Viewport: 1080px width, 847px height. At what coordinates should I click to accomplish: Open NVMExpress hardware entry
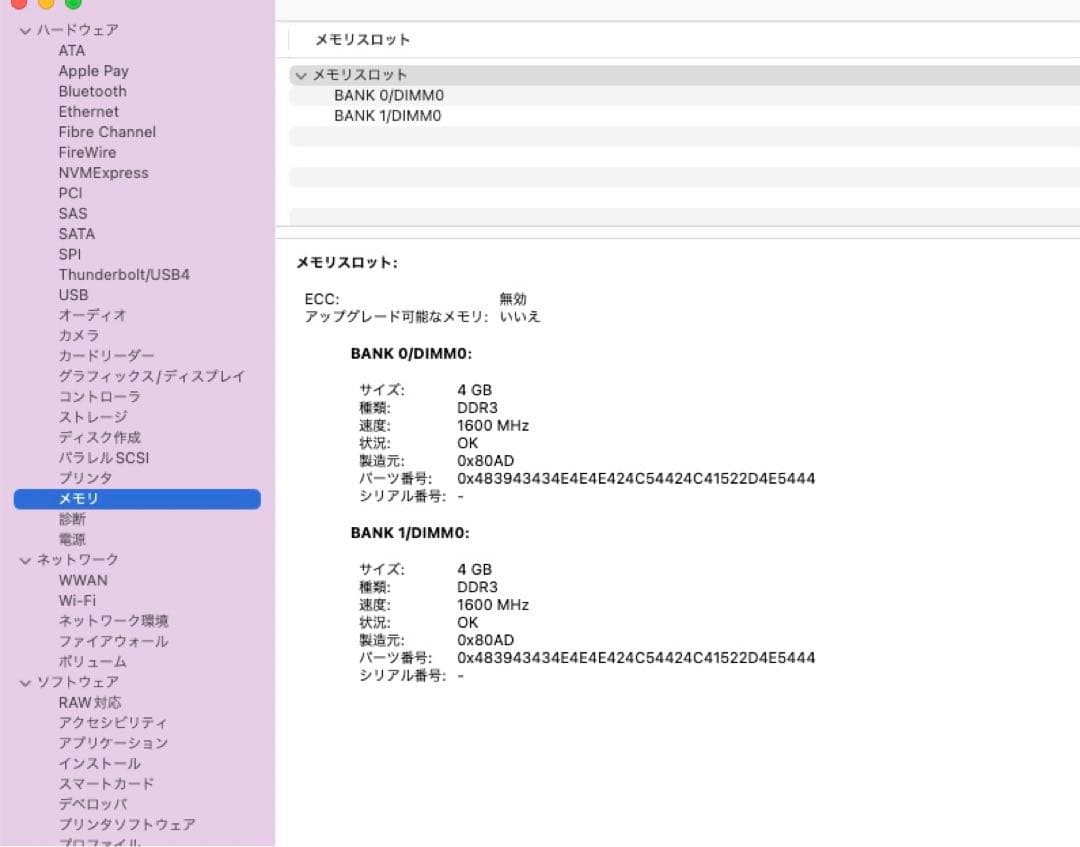[x=103, y=173]
